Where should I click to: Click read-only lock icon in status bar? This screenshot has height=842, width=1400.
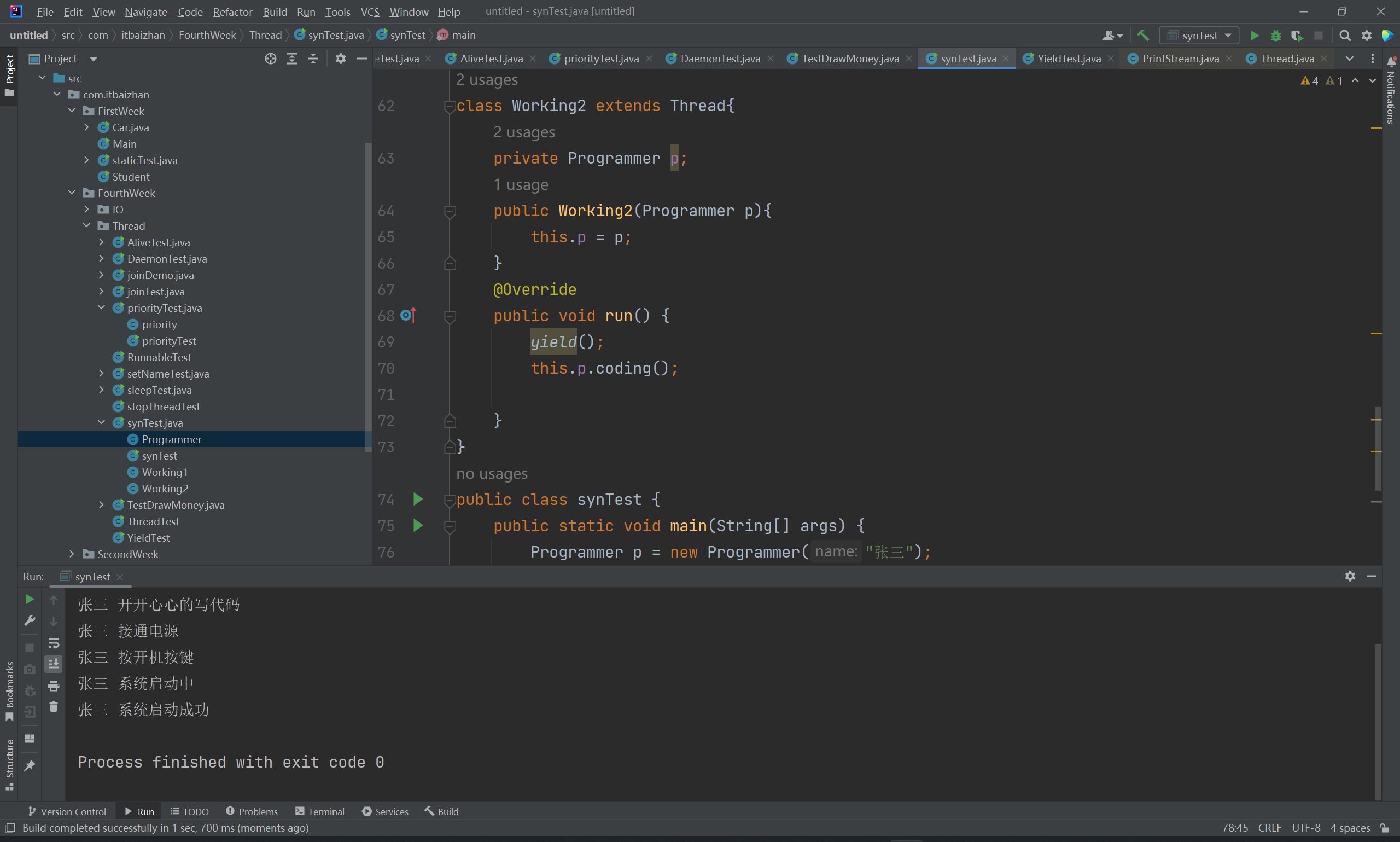click(x=1385, y=828)
